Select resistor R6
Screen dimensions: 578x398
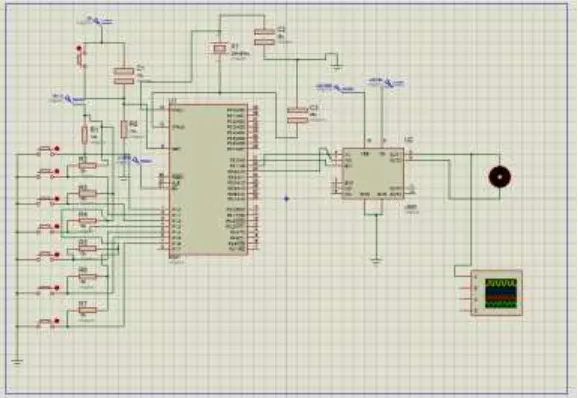point(87,276)
